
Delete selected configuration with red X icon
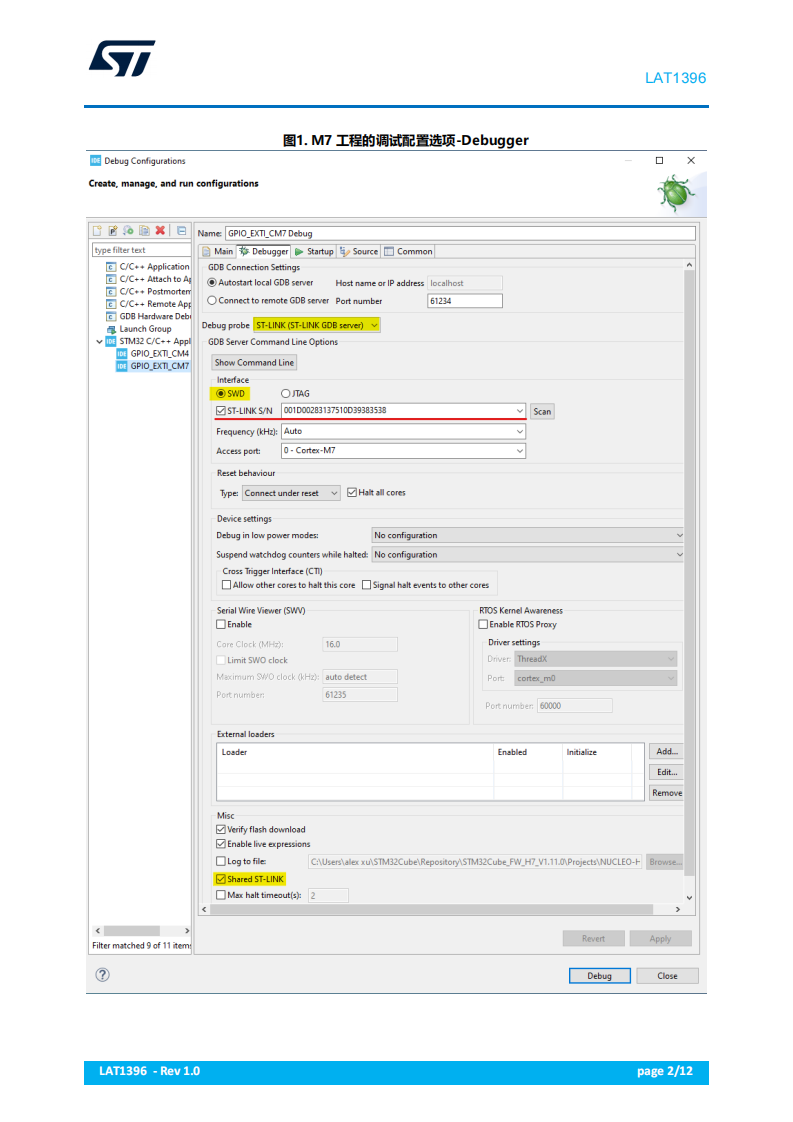coord(160,230)
